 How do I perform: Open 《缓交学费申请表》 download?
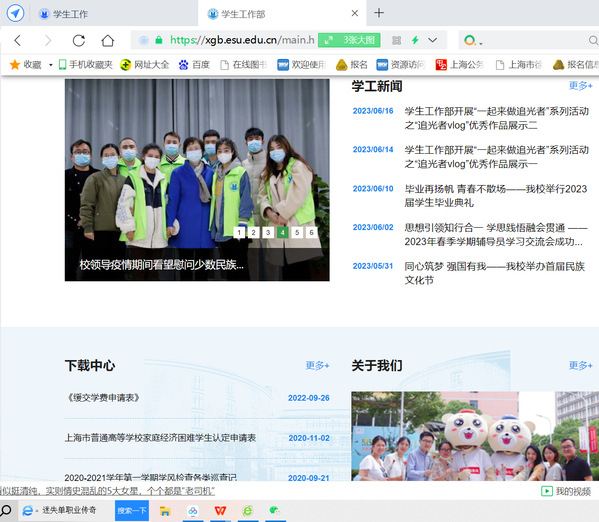104,398
